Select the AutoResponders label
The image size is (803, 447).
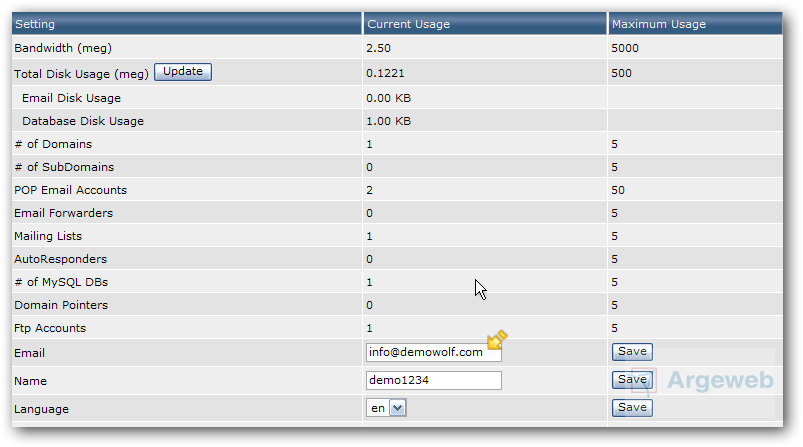[60, 259]
